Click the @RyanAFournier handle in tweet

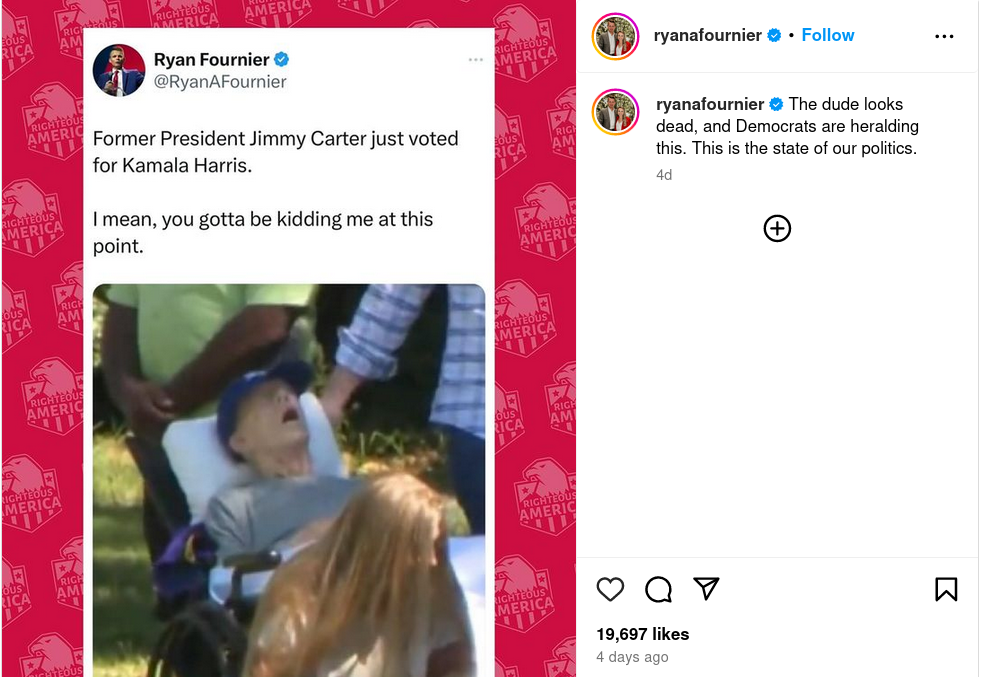click(219, 82)
